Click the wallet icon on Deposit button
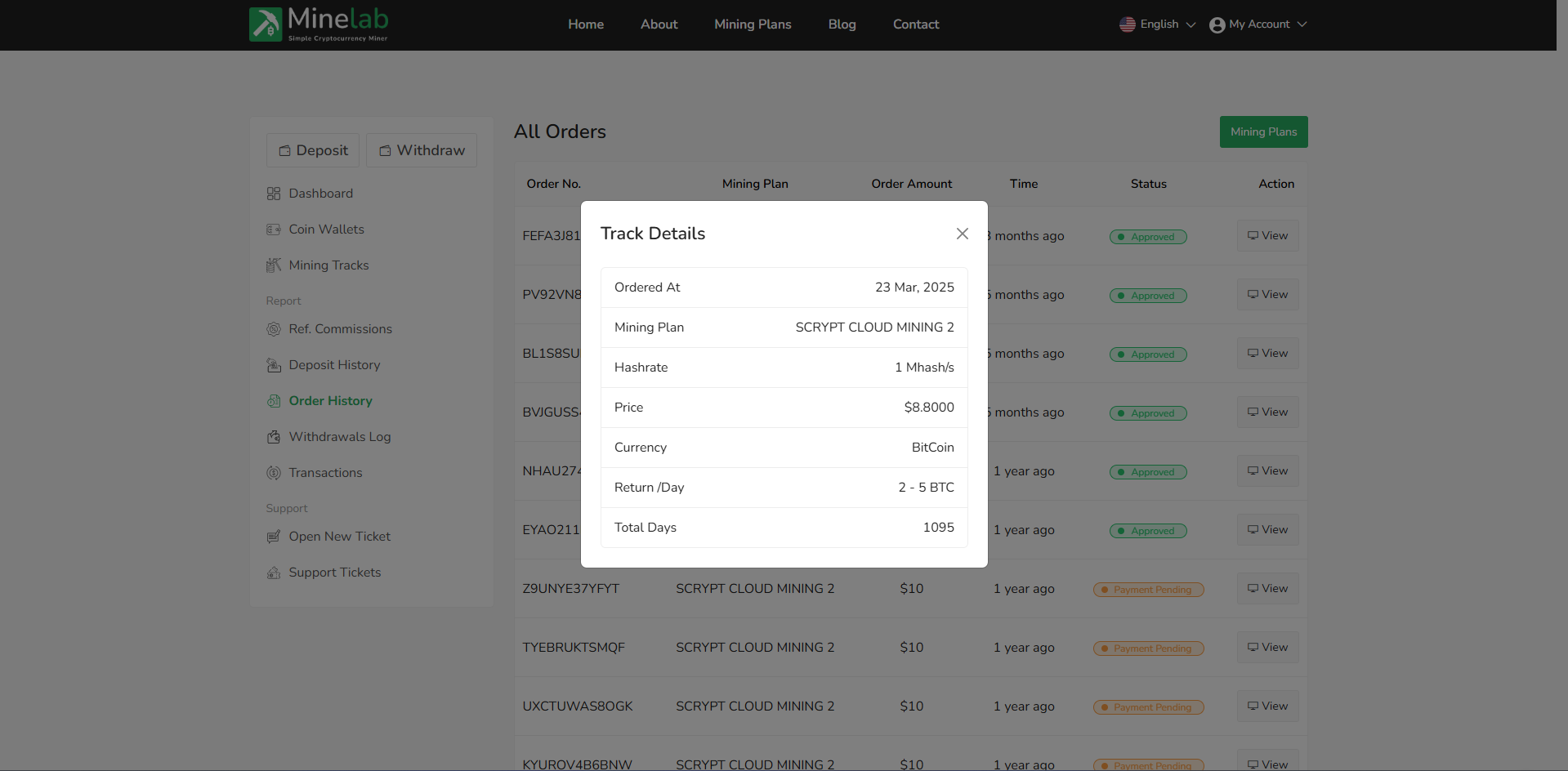 point(285,150)
